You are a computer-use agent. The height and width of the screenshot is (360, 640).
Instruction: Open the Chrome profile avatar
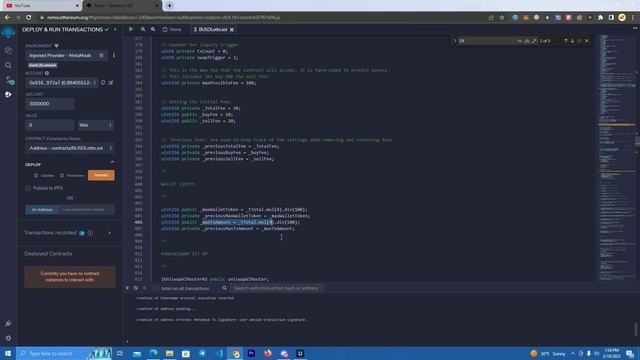[x=622, y=18]
